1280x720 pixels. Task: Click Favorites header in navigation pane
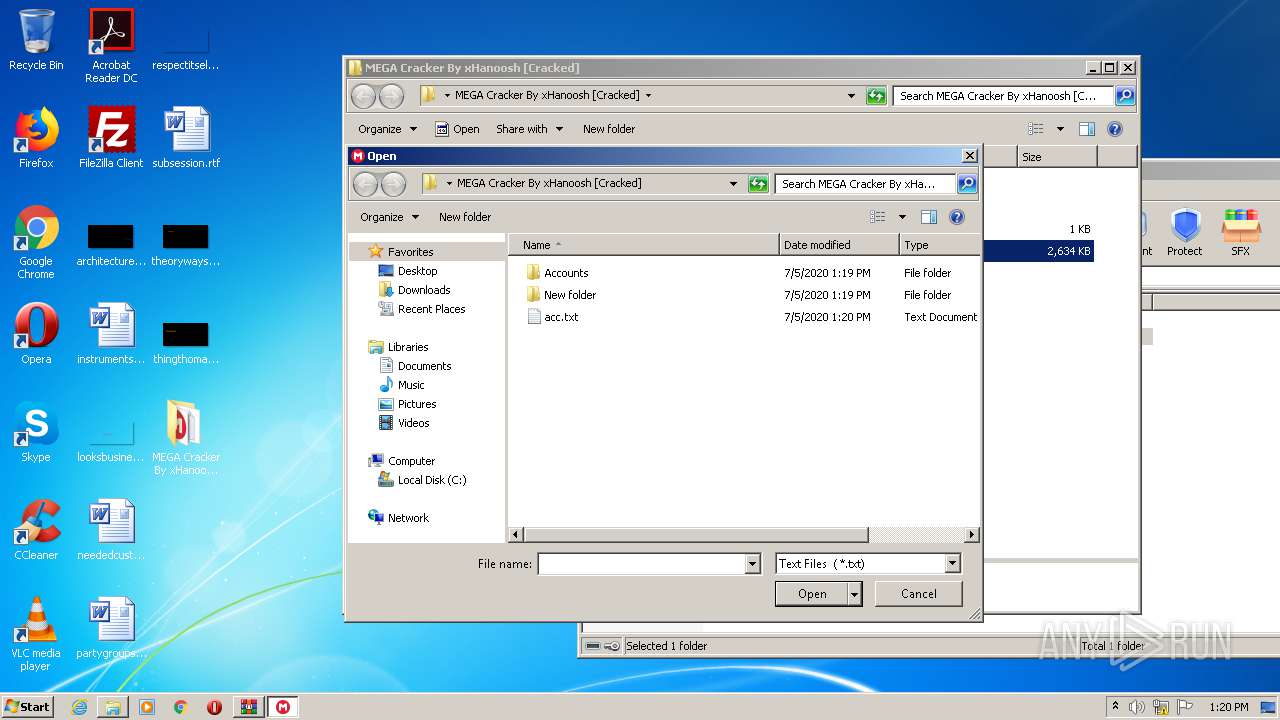(x=400, y=252)
